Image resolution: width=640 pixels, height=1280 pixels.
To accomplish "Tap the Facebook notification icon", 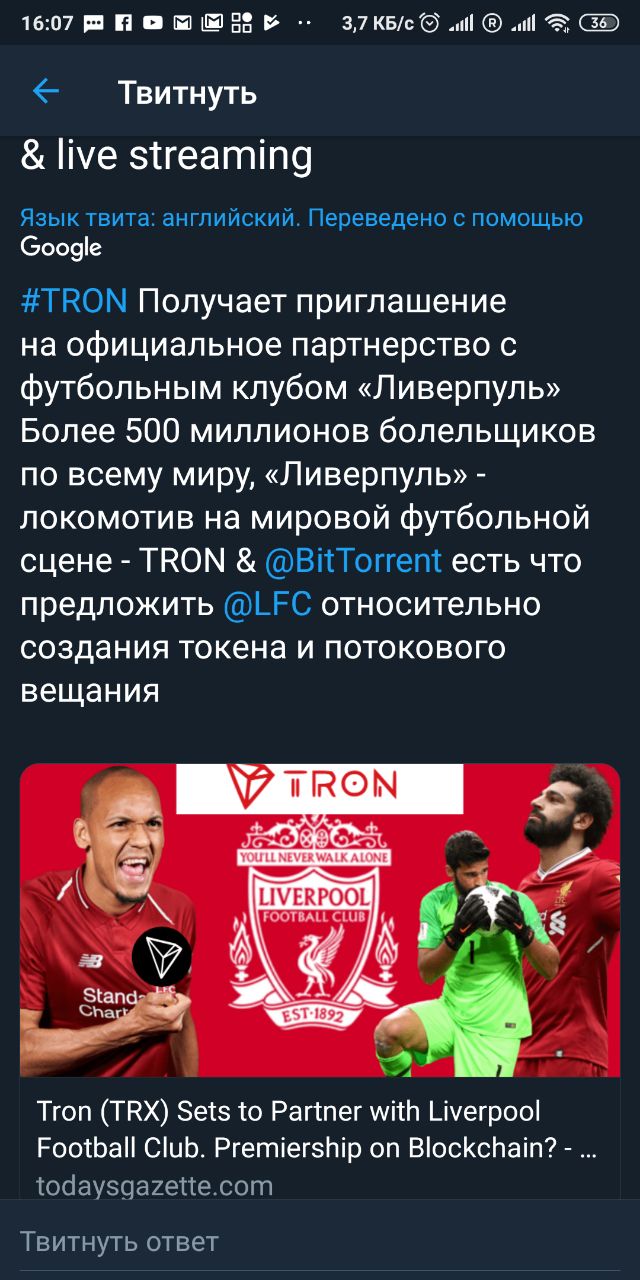I will click(x=123, y=23).
